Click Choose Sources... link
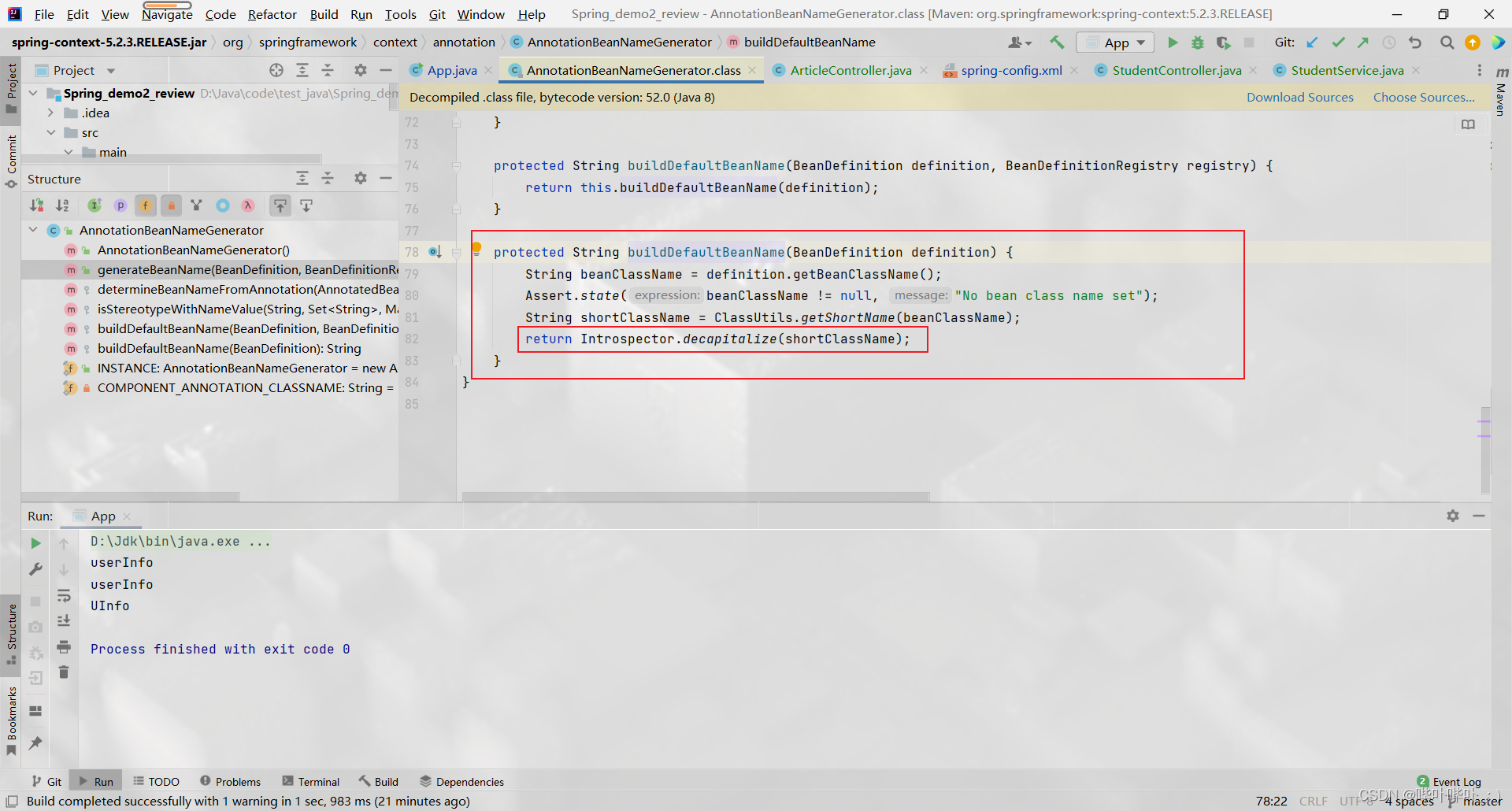This screenshot has width=1512, height=811. pyautogui.click(x=1424, y=97)
